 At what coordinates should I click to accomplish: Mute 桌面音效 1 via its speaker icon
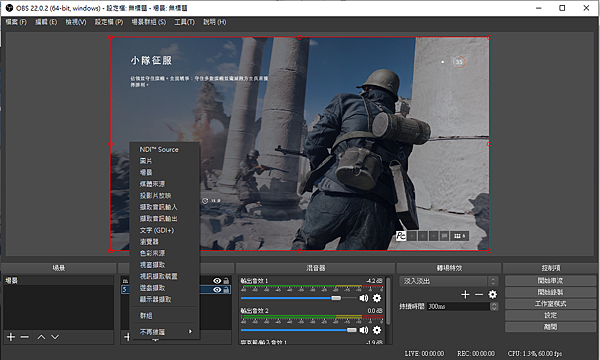pos(364,298)
